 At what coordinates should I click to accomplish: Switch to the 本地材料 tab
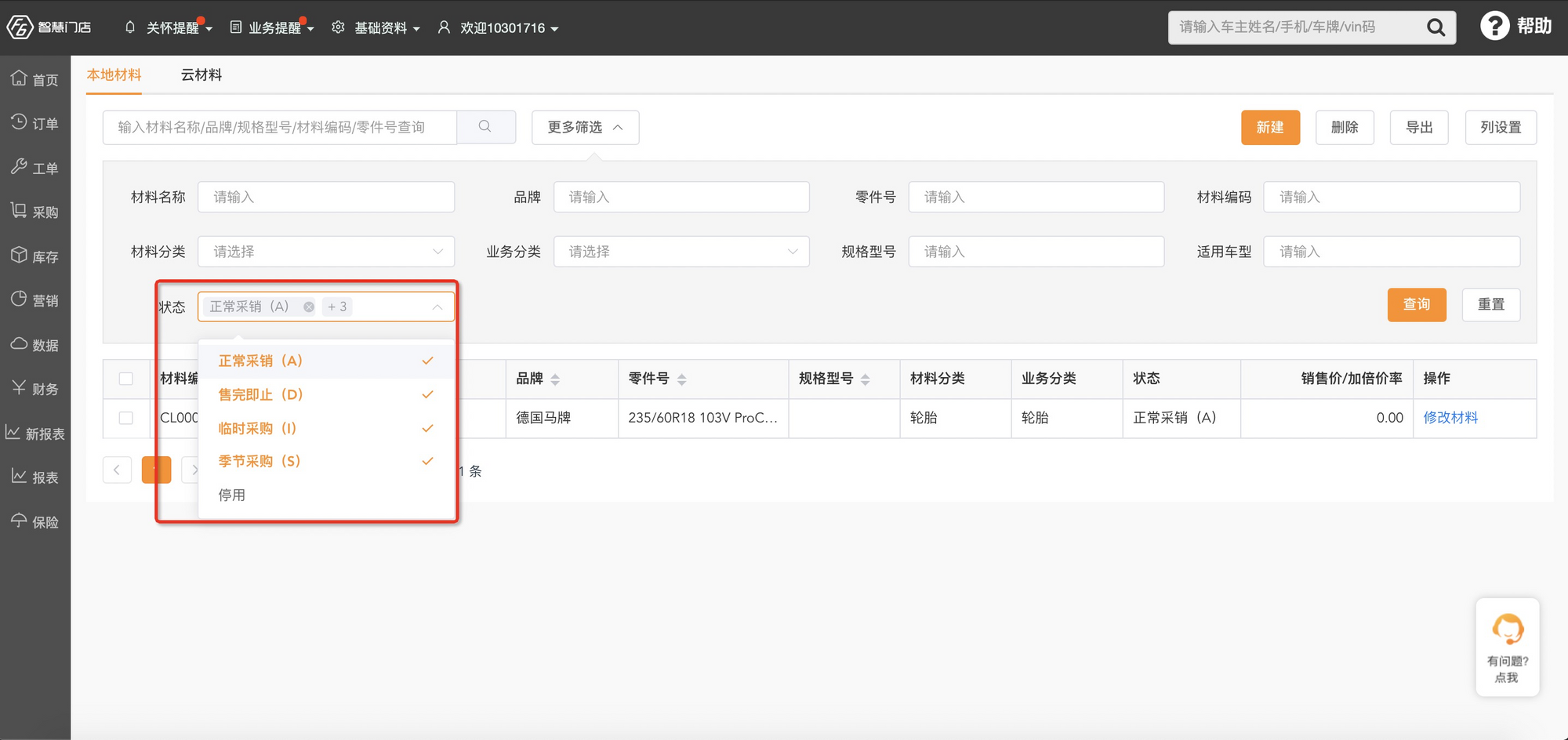[x=114, y=74]
